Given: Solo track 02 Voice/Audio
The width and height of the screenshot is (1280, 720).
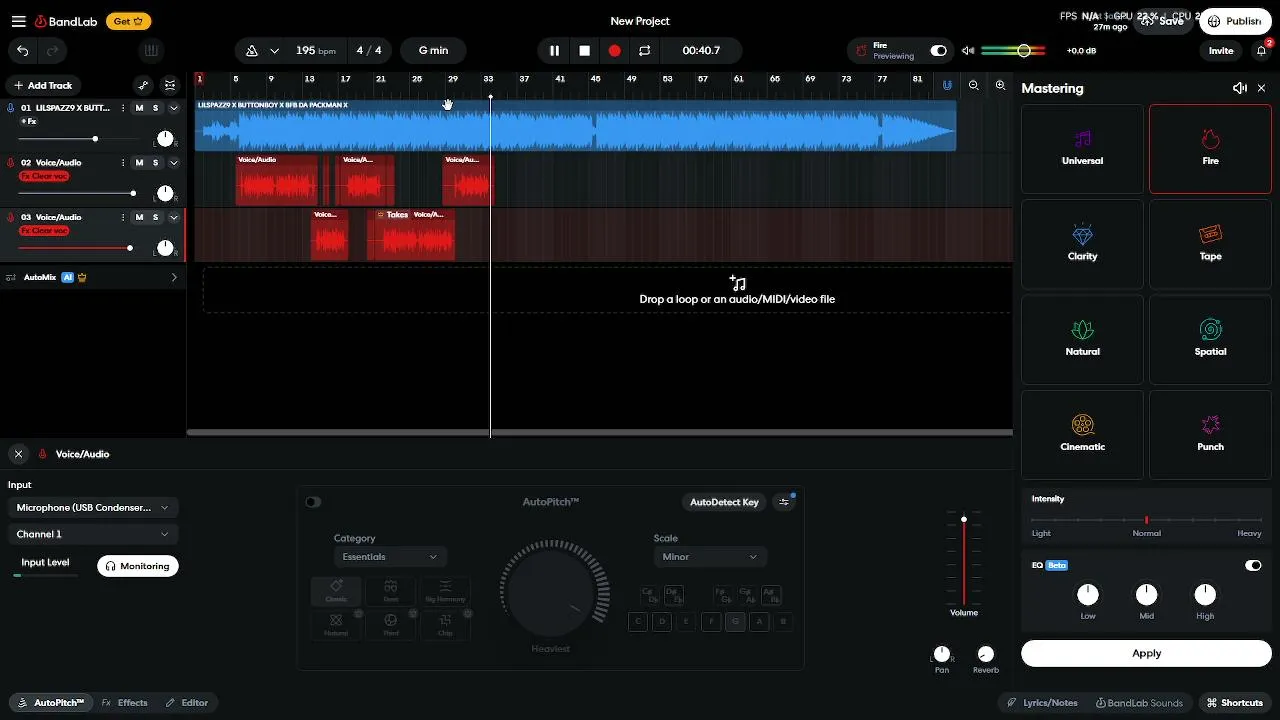Looking at the screenshot, I should point(155,163).
